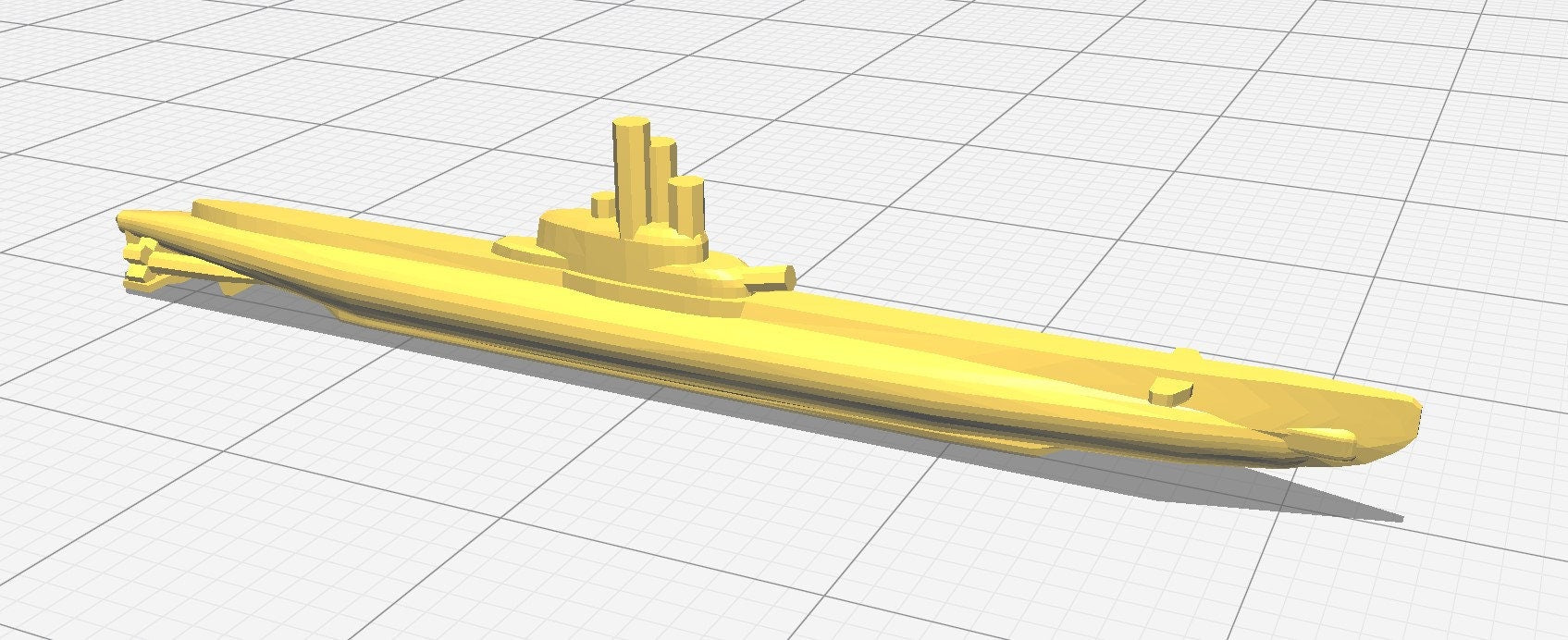
Task: Click the small bow plane block near the bow
Action: coord(1169,392)
